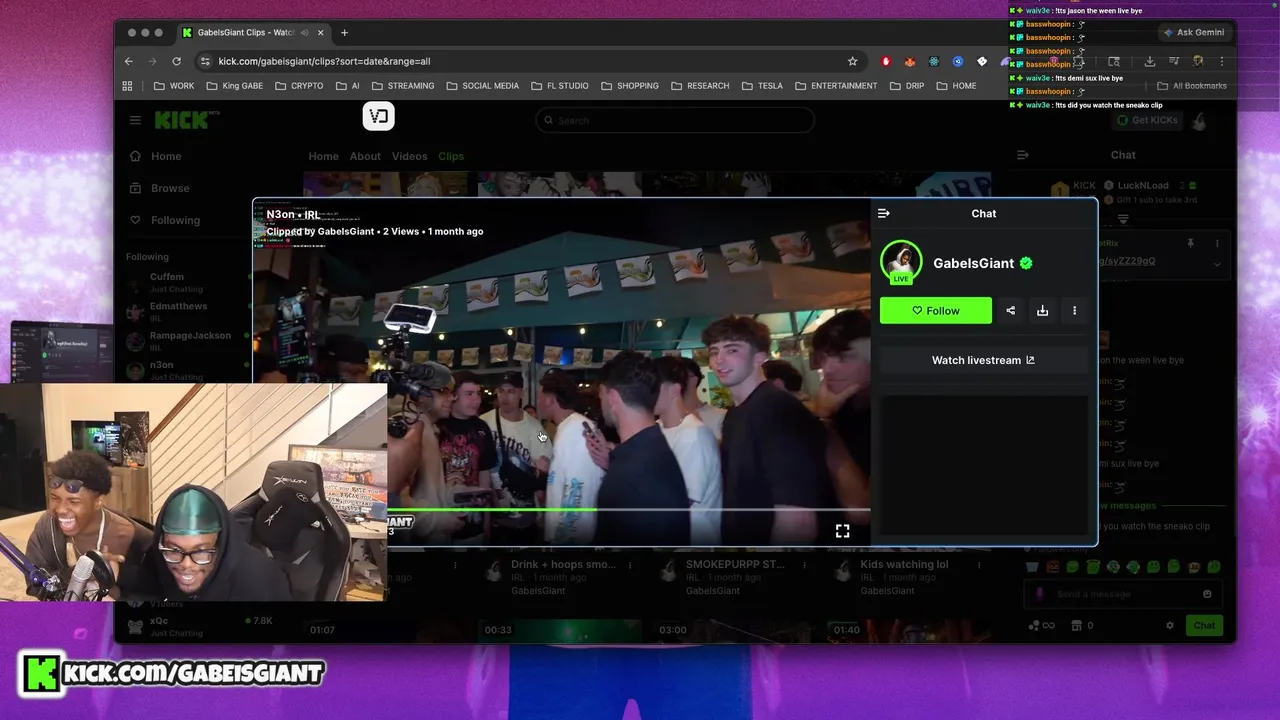The width and height of the screenshot is (1280, 720).
Task: Click the green Chat send button
Action: click(1204, 626)
